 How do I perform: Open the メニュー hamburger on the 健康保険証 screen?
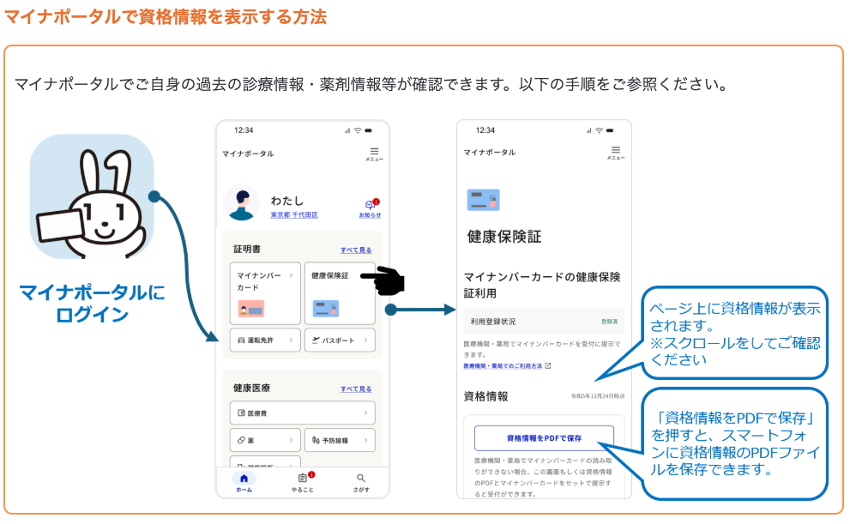coord(615,153)
